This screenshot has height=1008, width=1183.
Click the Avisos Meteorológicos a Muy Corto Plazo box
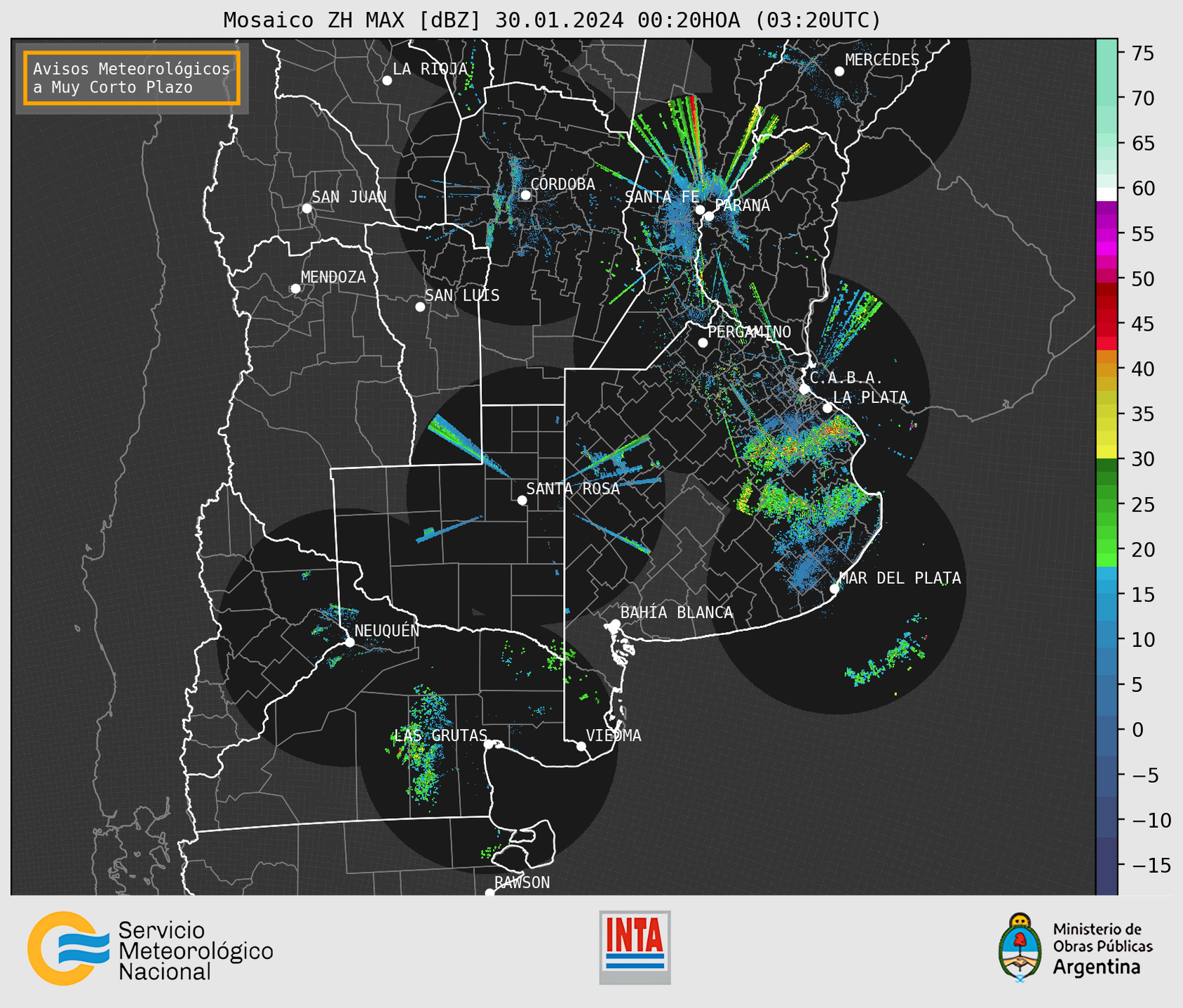[132, 78]
